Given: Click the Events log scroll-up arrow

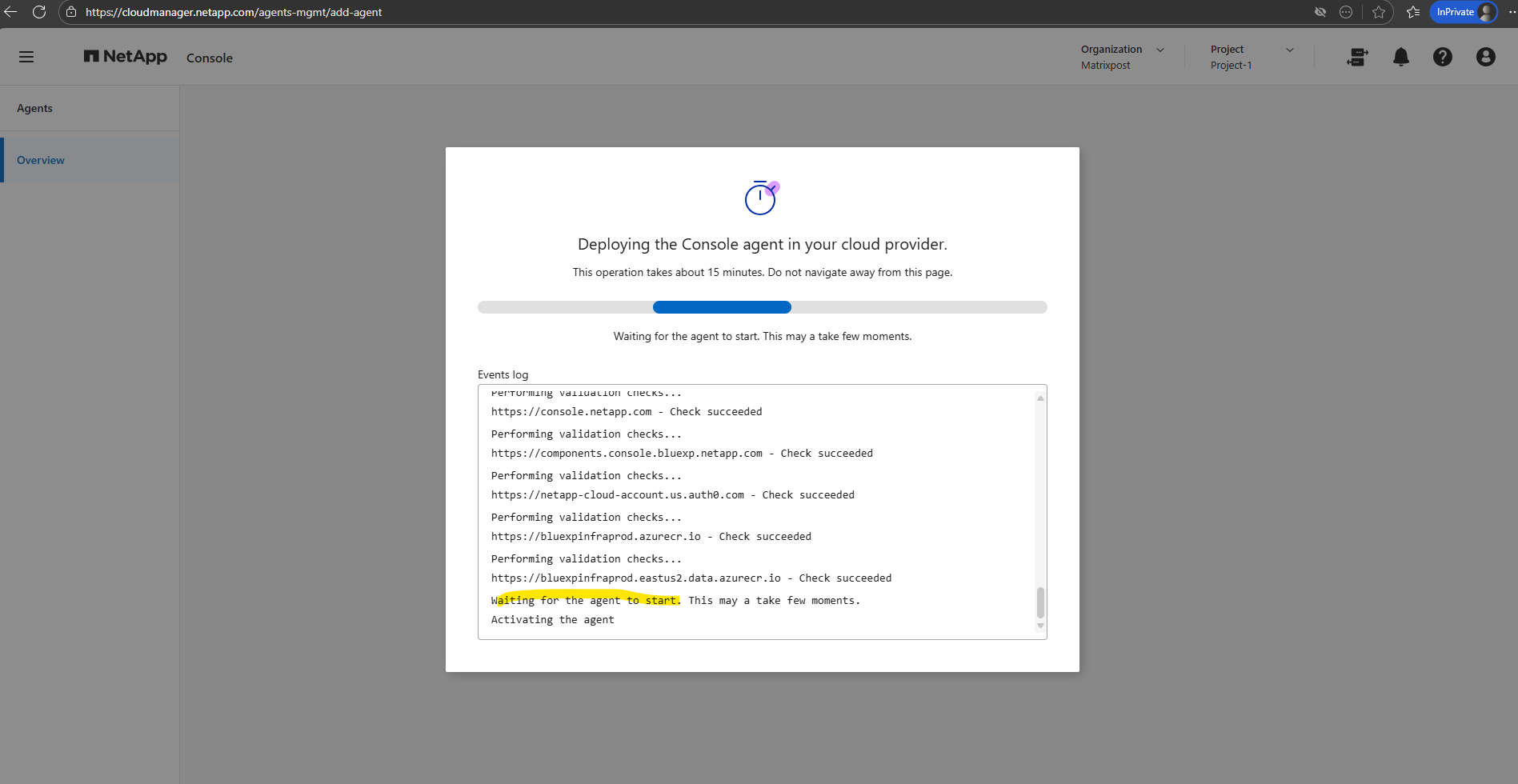Looking at the screenshot, I should 1040,398.
